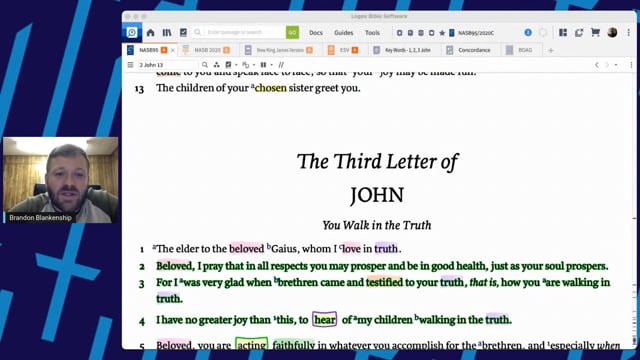
Task: Click second shortcut icon in shortcuts bar
Action: click(x=410, y=33)
